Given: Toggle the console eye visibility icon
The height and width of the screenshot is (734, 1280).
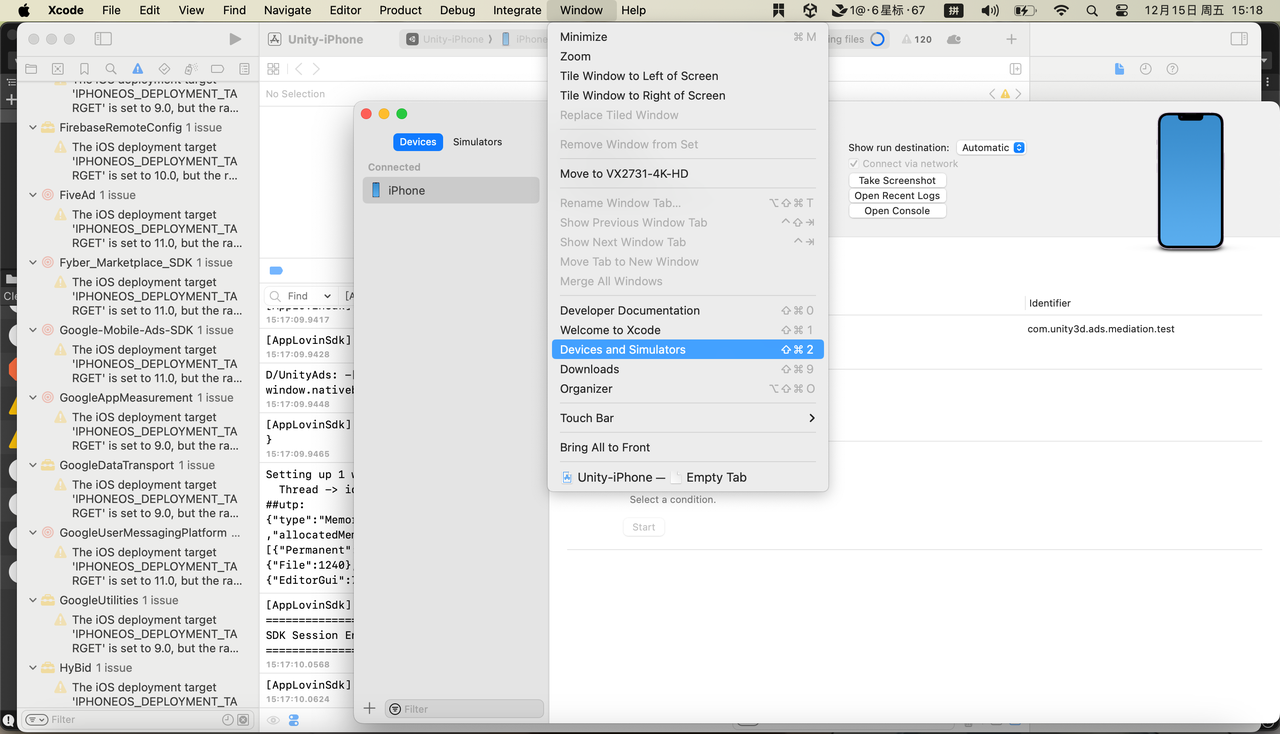Looking at the screenshot, I should (x=273, y=720).
